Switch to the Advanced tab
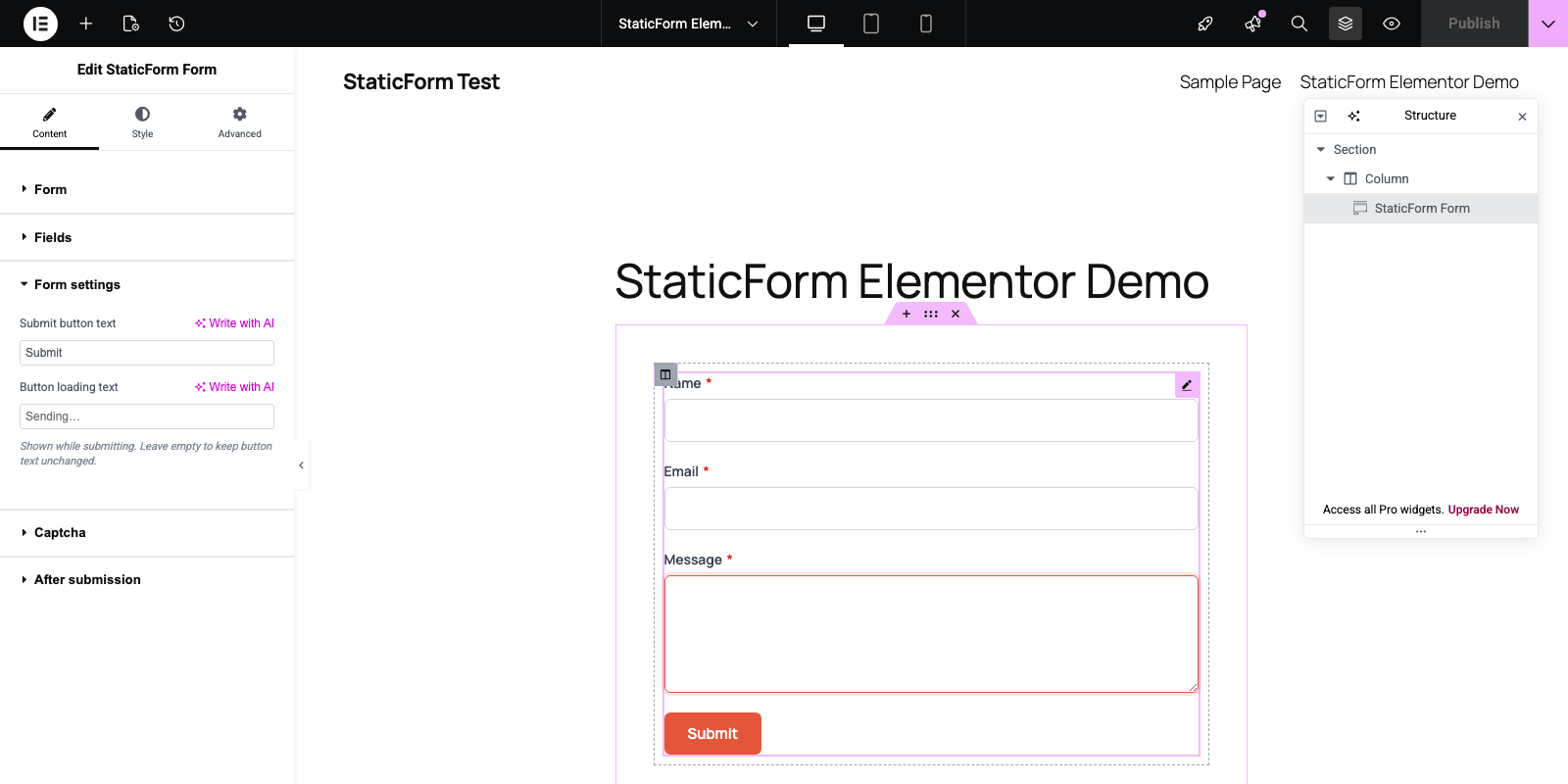Viewport: 1568px width, 784px height. (x=239, y=122)
